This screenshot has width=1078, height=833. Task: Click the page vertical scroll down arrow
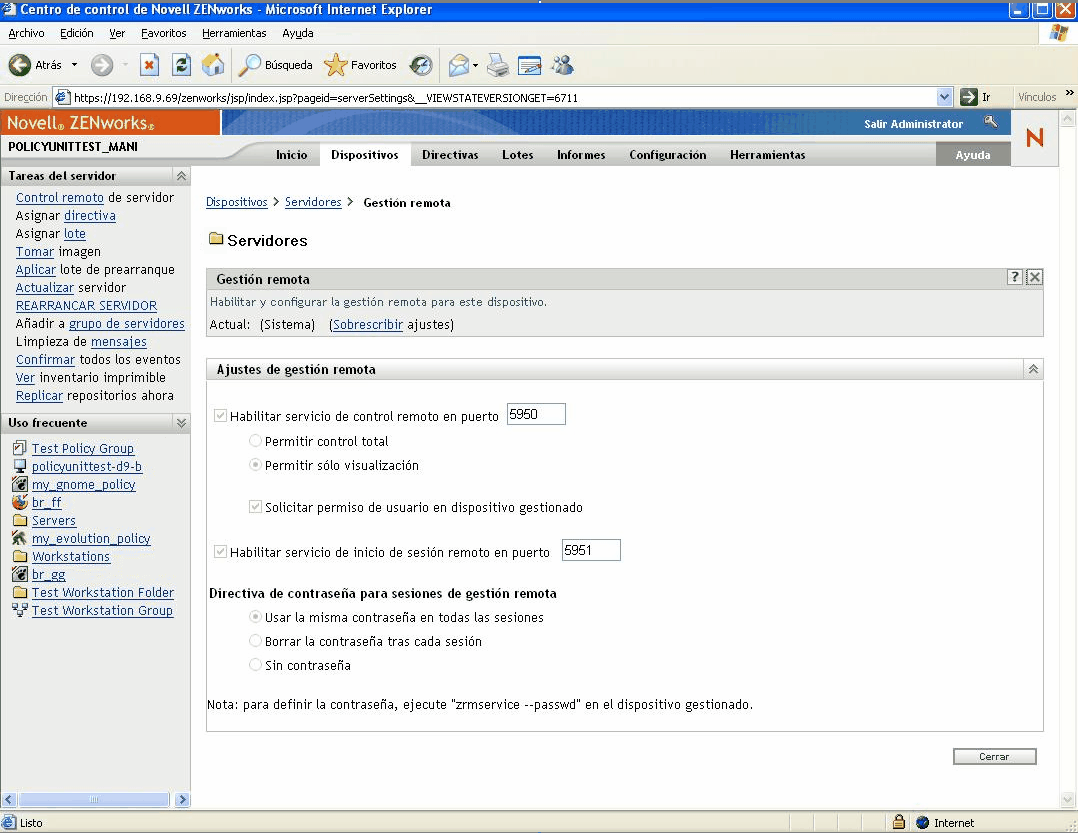(x=1068, y=799)
